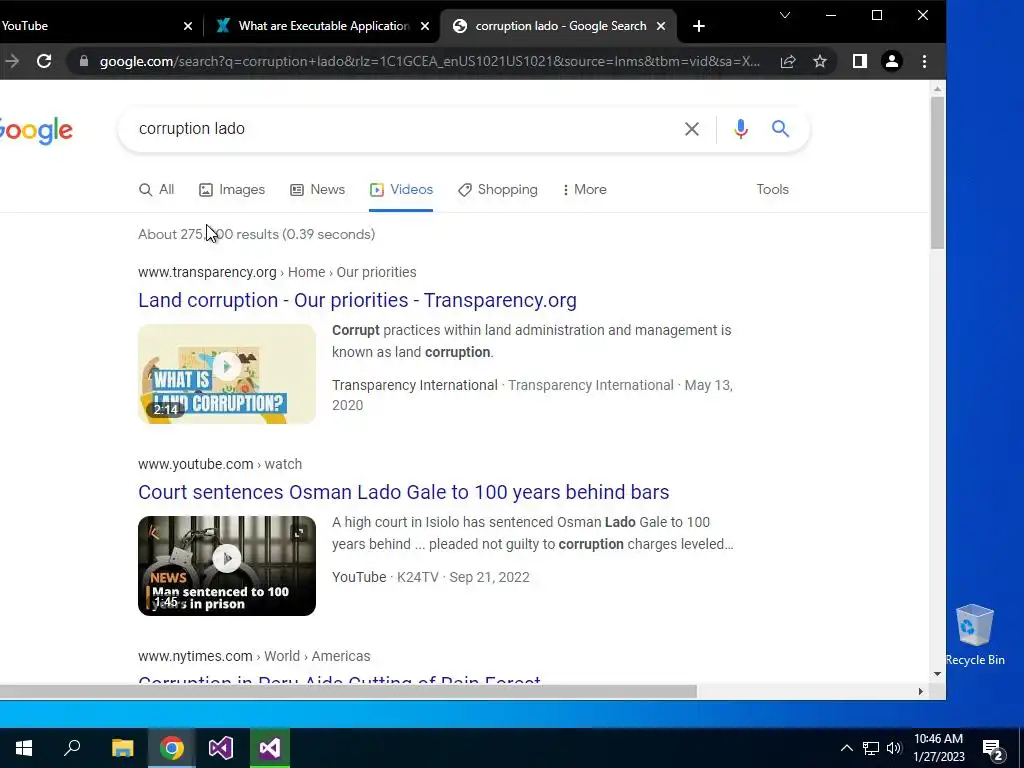Open notification center icon
The image size is (1024, 768).
(993, 750)
